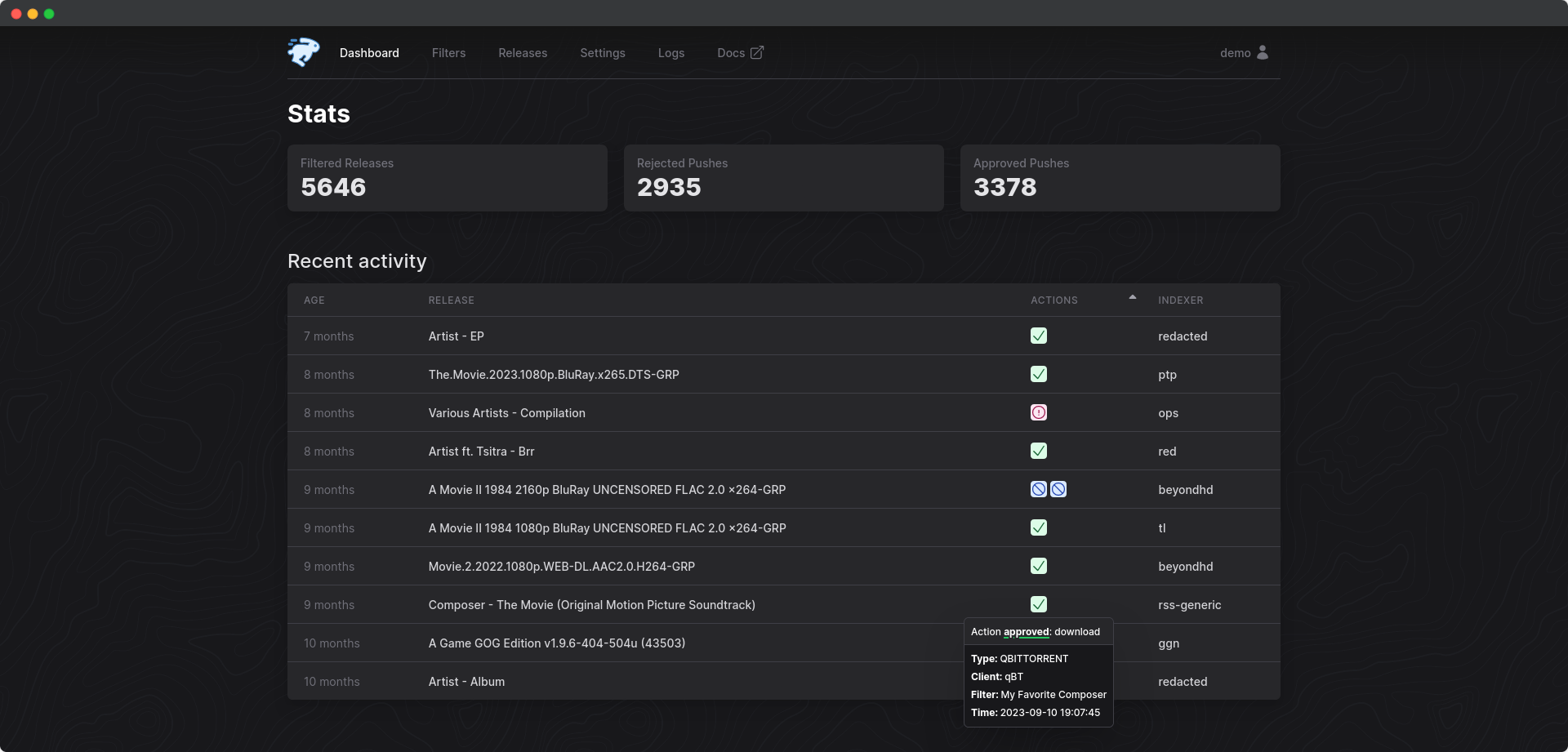The height and width of the screenshot is (752, 1568).
Task: Toggle approved status for Artist ft. Tsitra - Brr
Action: 1038,451
